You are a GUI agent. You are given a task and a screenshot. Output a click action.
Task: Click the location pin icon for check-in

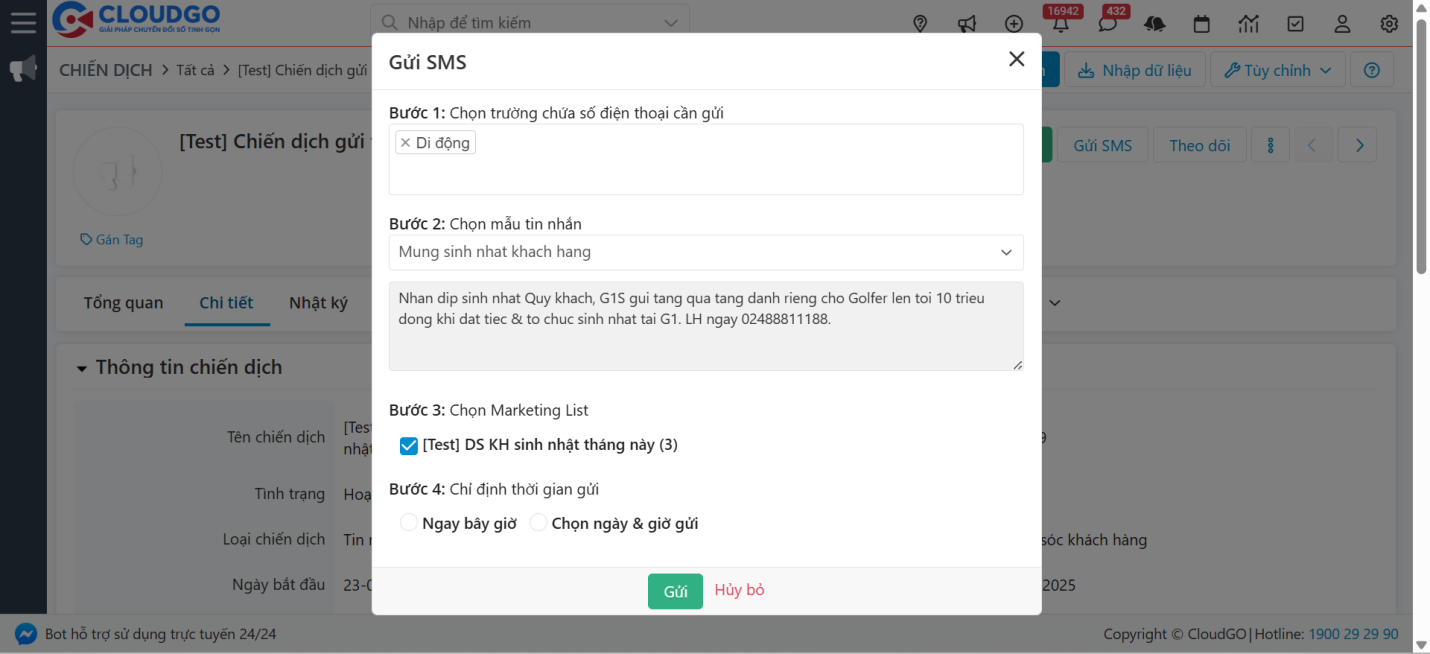[x=919, y=22]
